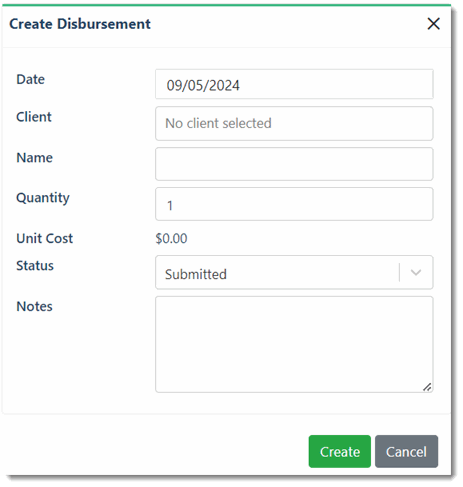
Task: Focus the empty Name input field
Action: coord(294,164)
